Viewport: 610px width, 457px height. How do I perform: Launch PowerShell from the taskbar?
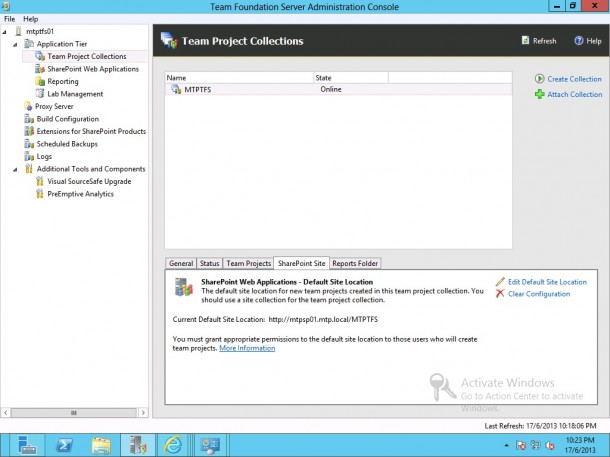(64, 445)
